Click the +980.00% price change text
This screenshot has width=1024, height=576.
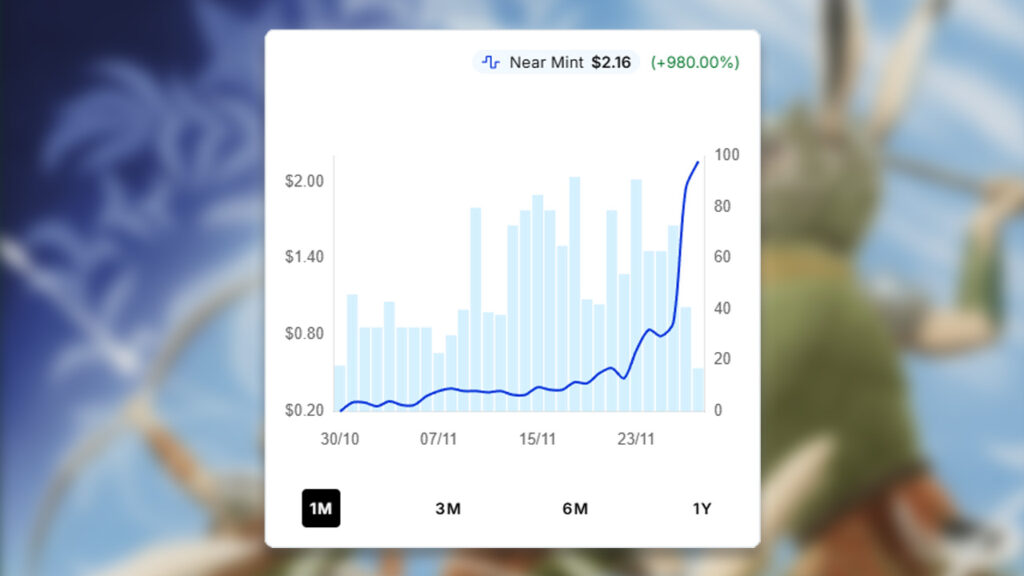pos(695,62)
